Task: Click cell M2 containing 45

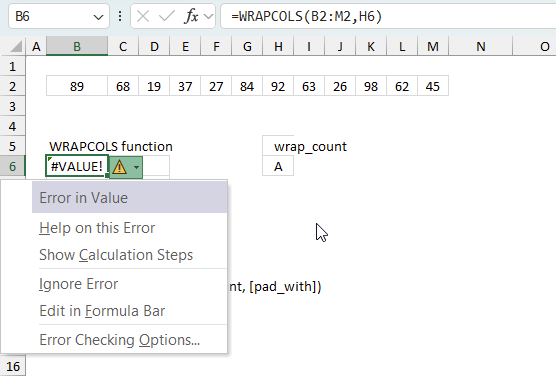Action: (x=433, y=86)
